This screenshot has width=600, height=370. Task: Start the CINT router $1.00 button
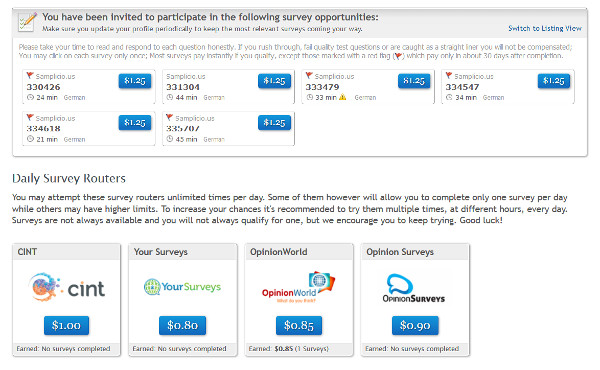[x=67, y=326]
